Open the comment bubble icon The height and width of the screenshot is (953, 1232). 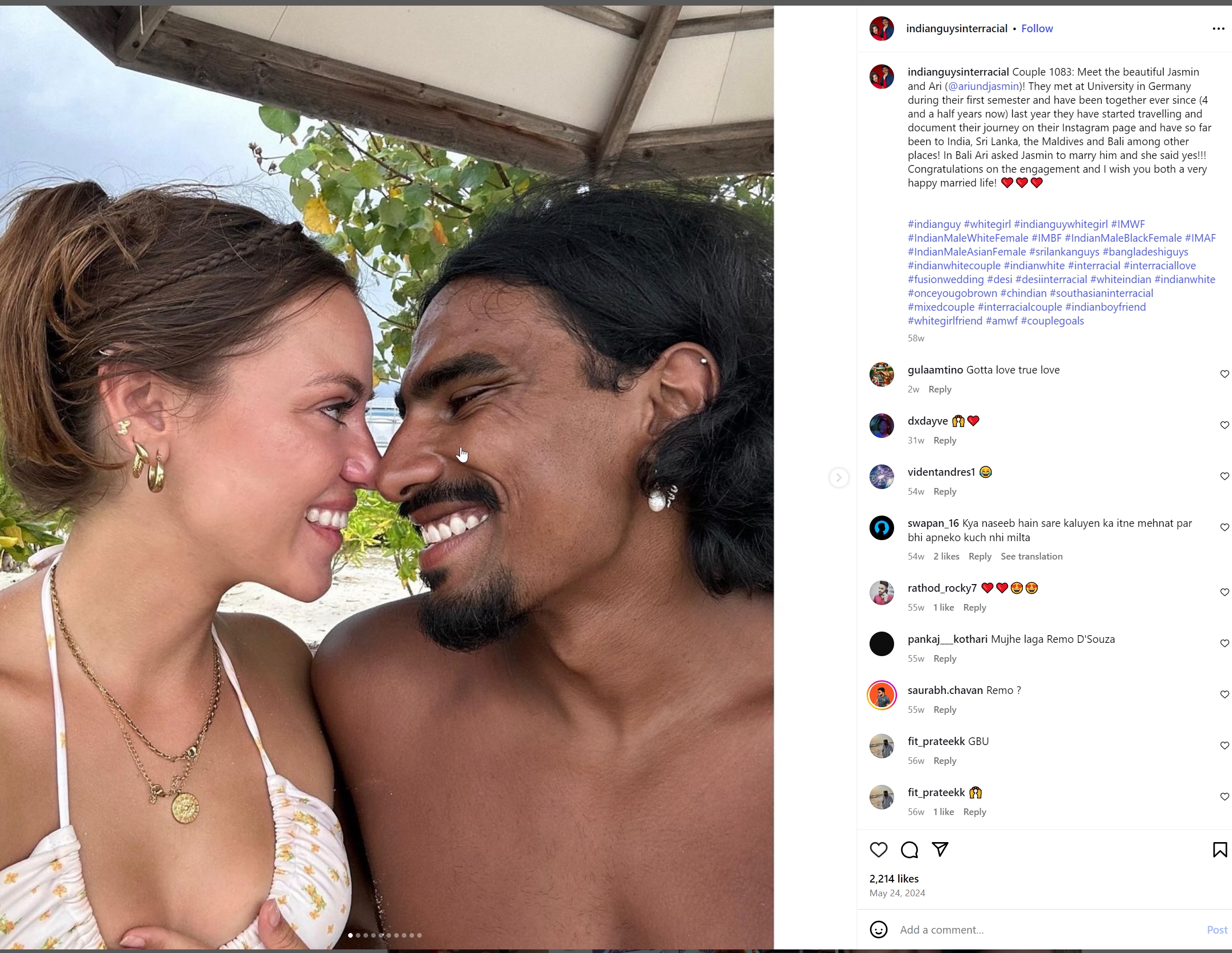[909, 849]
